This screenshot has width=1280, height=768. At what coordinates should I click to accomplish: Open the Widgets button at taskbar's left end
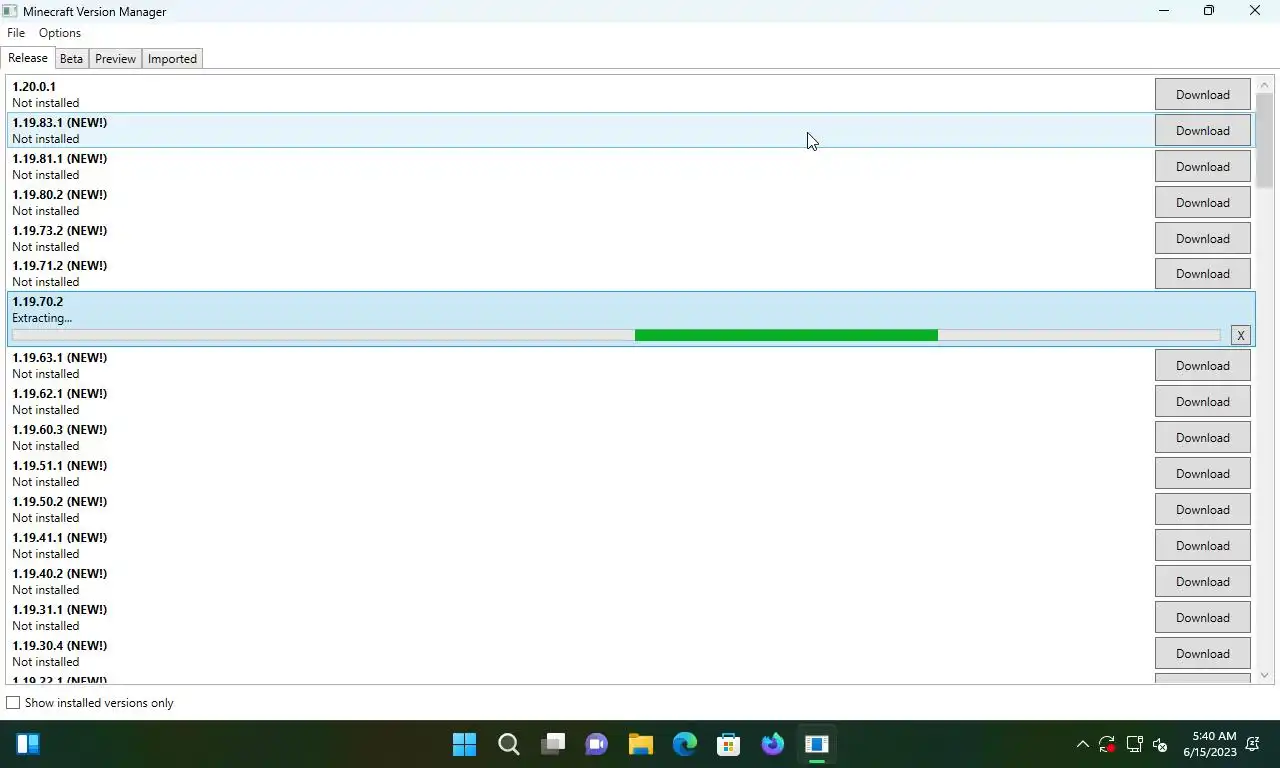pos(28,744)
